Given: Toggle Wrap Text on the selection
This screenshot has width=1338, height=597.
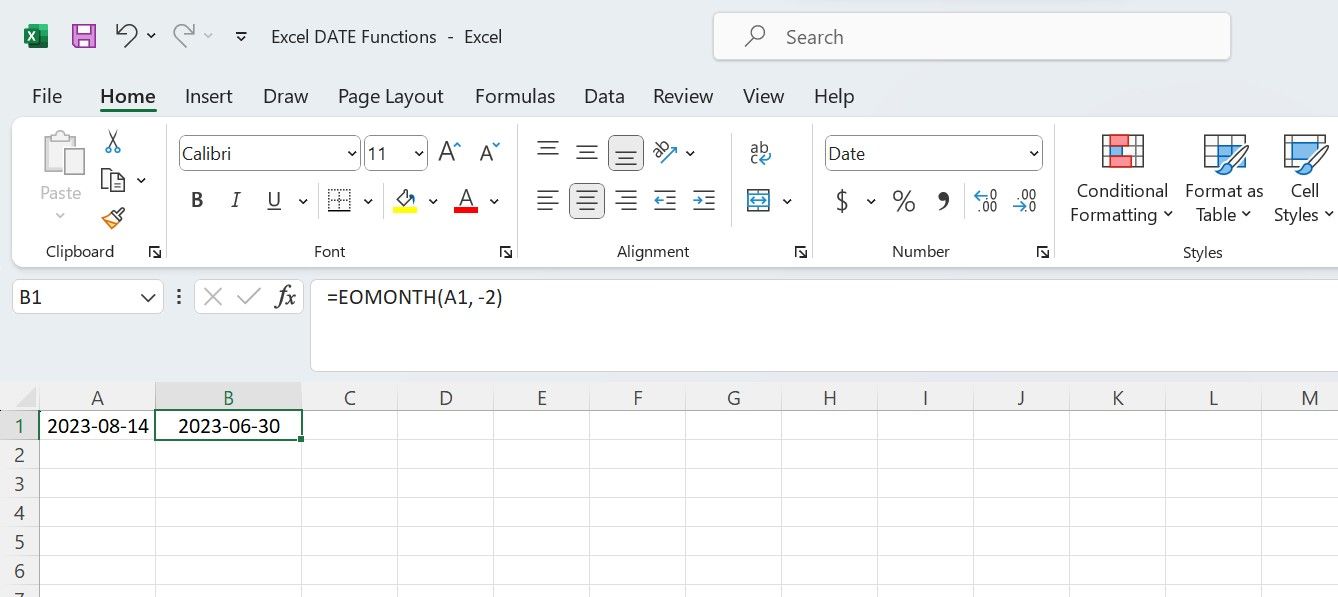Looking at the screenshot, I should click(x=760, y=152).
